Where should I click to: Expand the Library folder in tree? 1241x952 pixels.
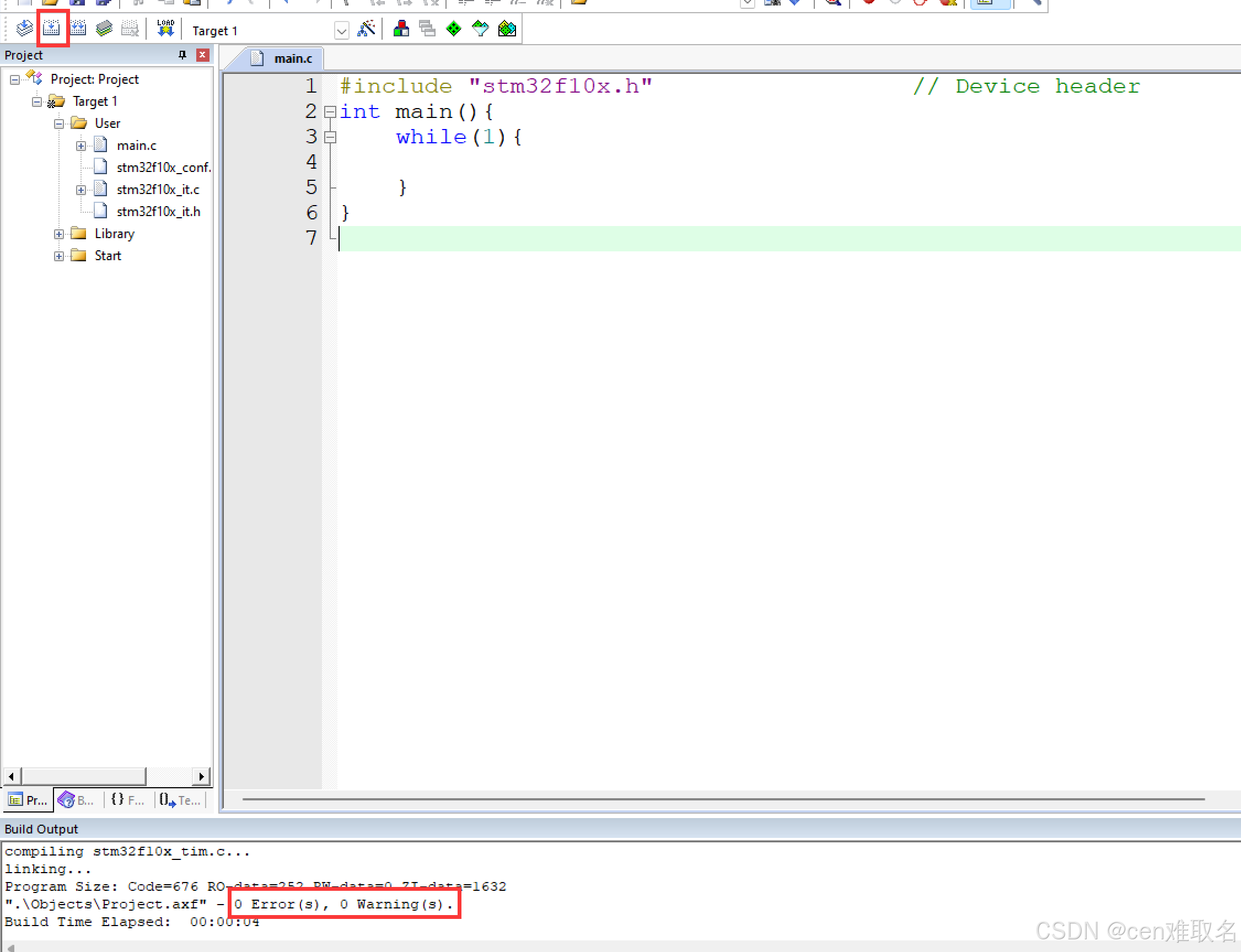[59, 234]
